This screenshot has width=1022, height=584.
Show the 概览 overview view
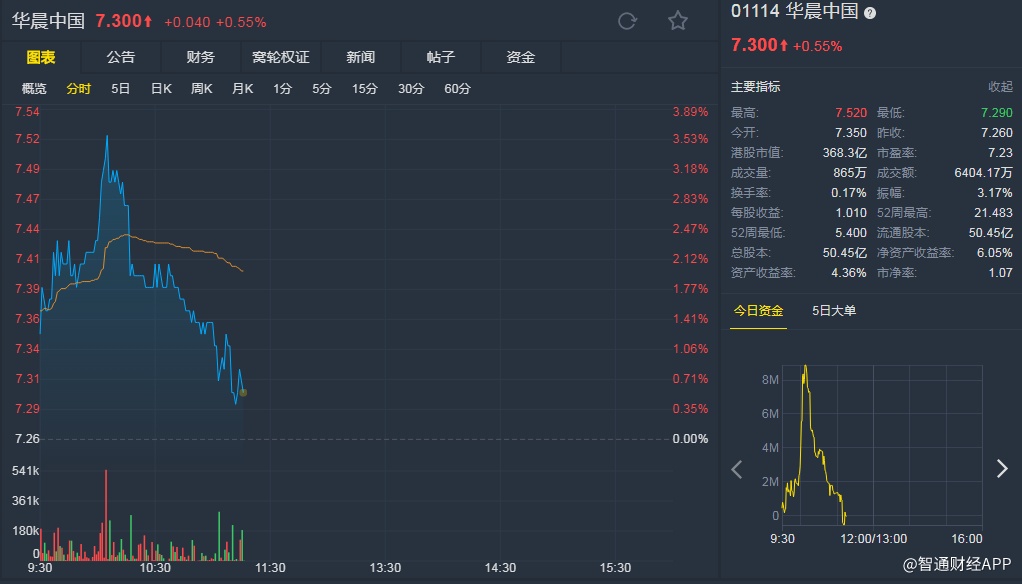click(34, 89)
